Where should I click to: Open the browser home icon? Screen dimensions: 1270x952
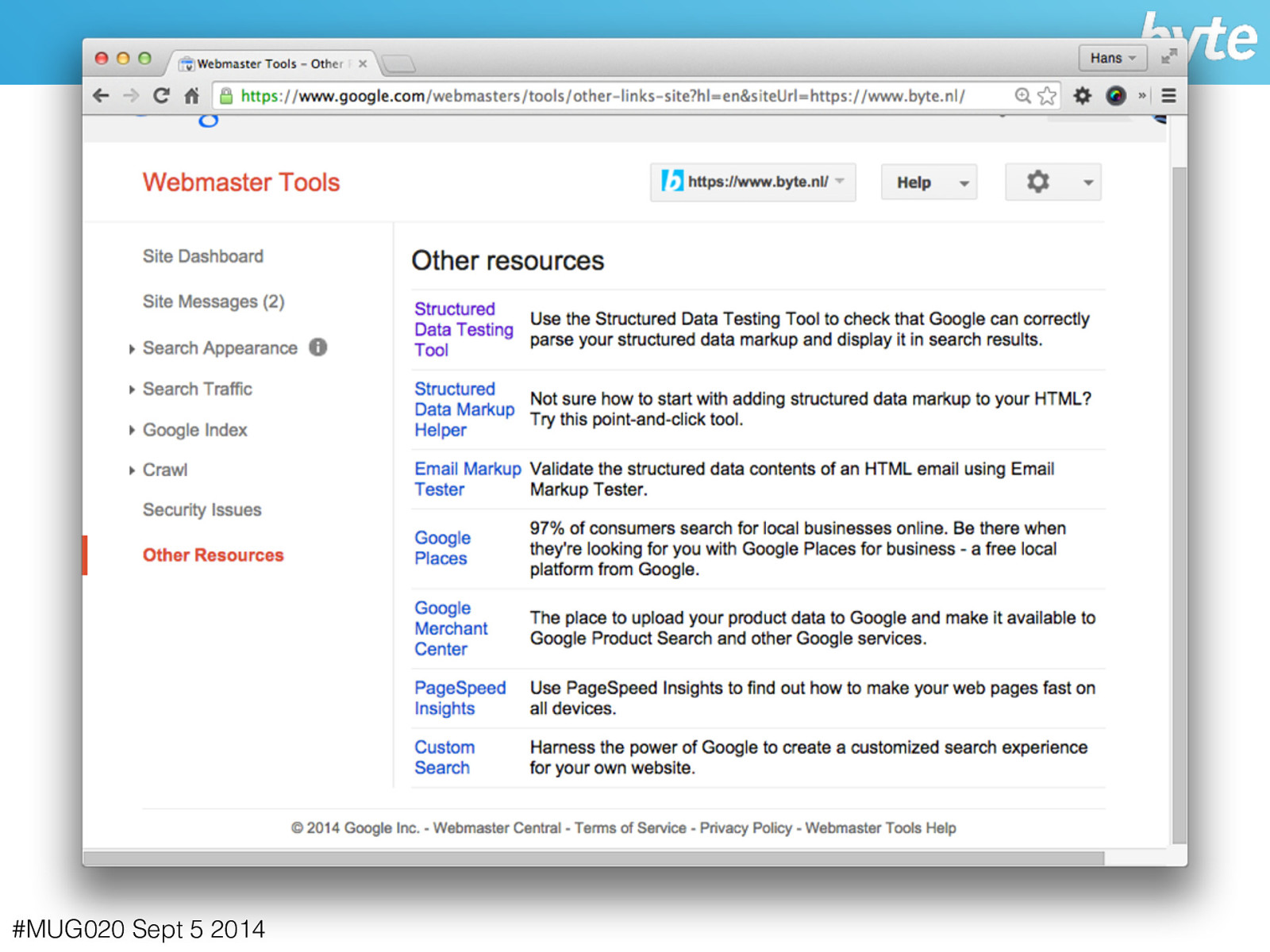click(x=191, y=96)
